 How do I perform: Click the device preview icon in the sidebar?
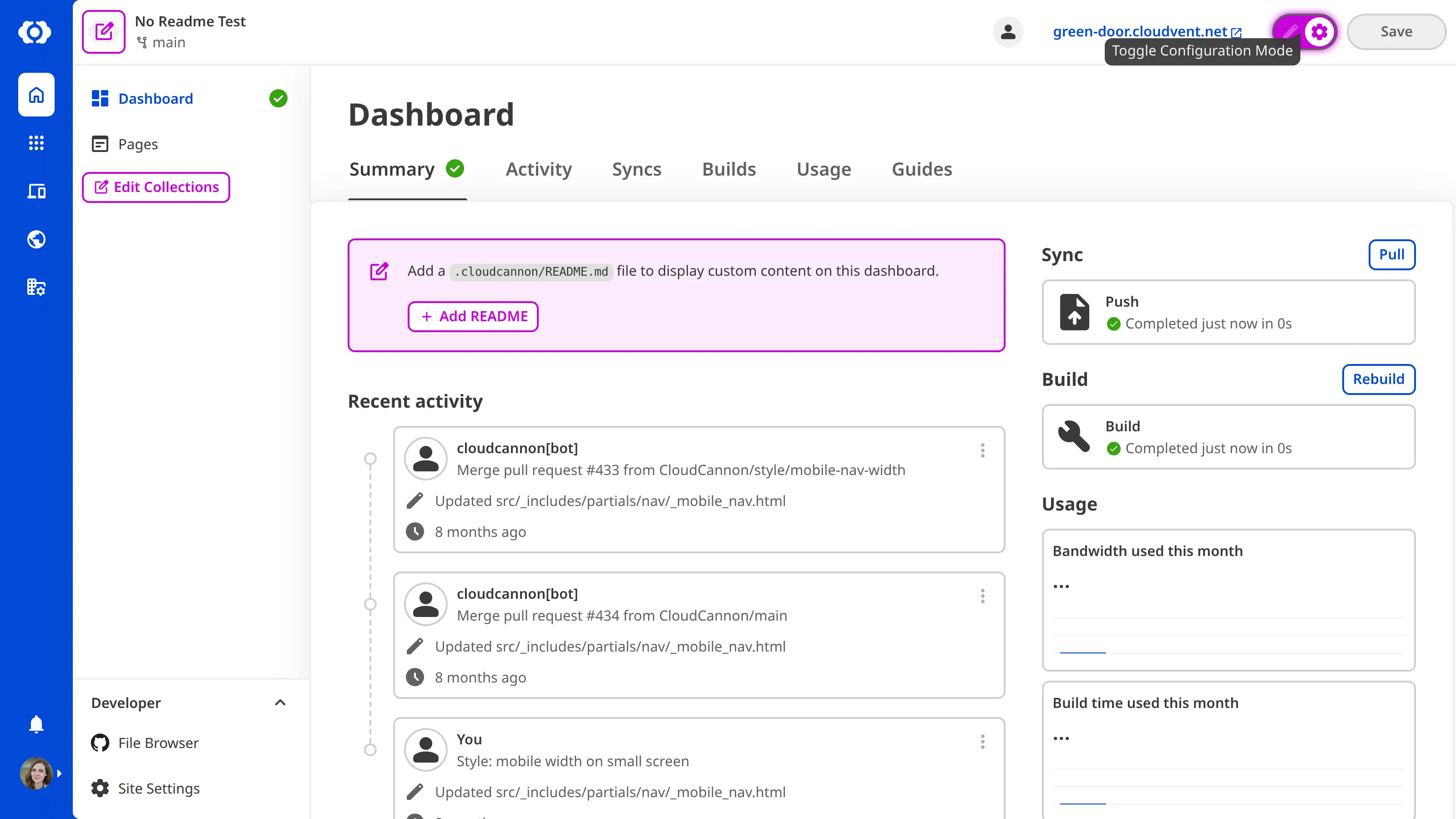point(35,191)
